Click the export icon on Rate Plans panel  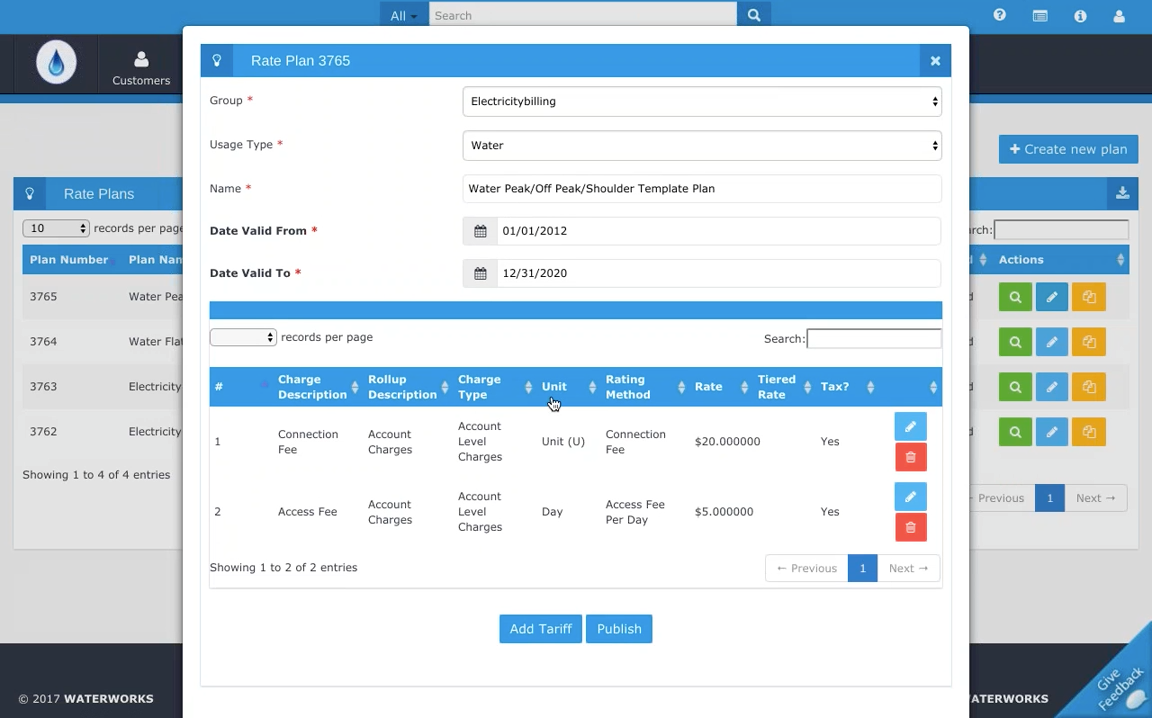[1122, 192]
